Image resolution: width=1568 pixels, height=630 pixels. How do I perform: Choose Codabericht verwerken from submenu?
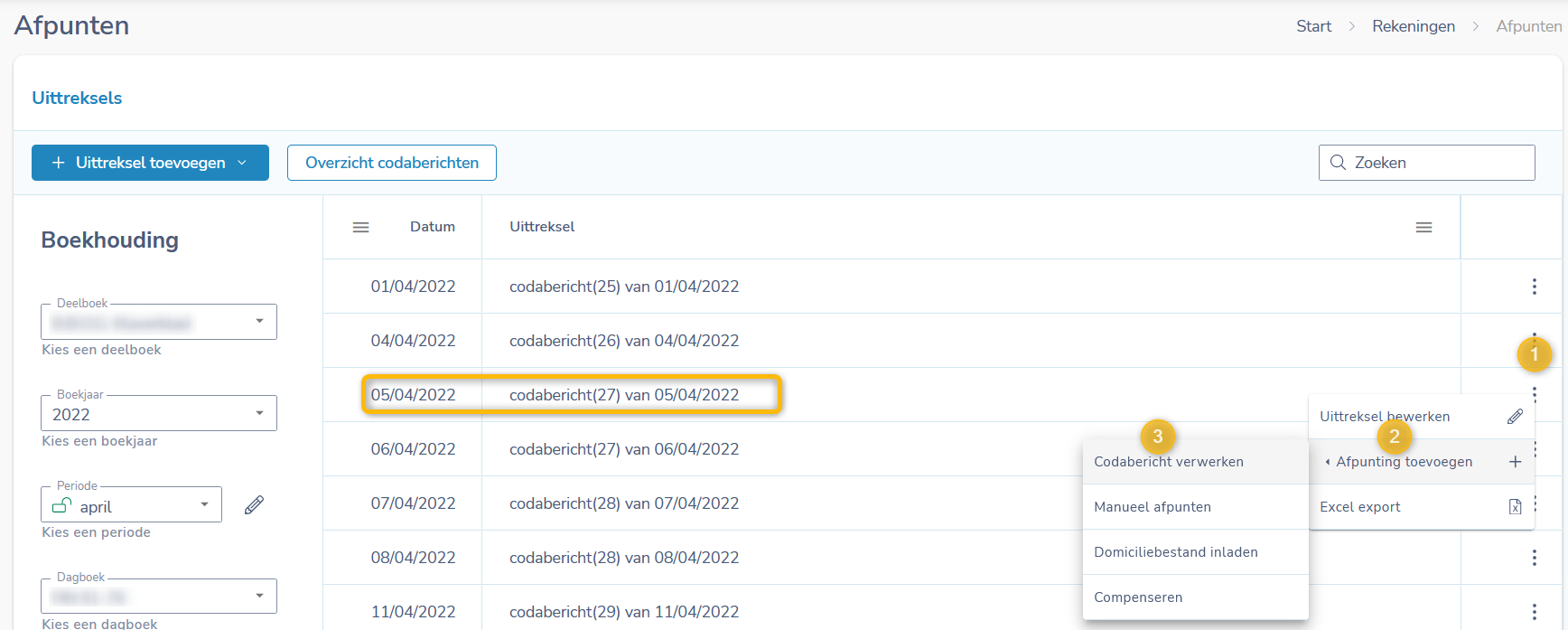click(1195, 462)
